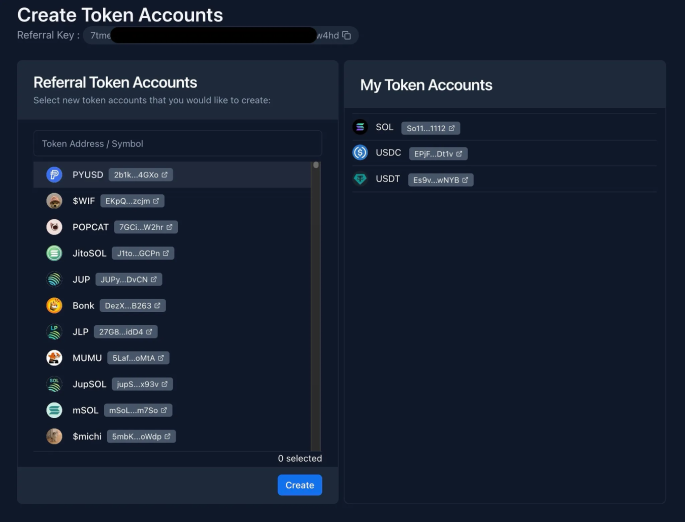Focus the Token Address / Symbol search field
Image resolution: width=685 pixels, height=522 pixels.
click(177, 143)
